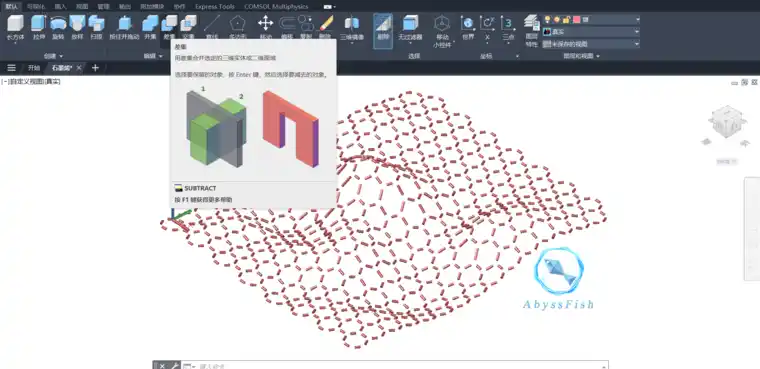Image resolution: width=760 pixels, height=369 pixels.
Task: Switch to the 输出 ribbon tab
Action: pyautogui.click(x=125, y=7)
